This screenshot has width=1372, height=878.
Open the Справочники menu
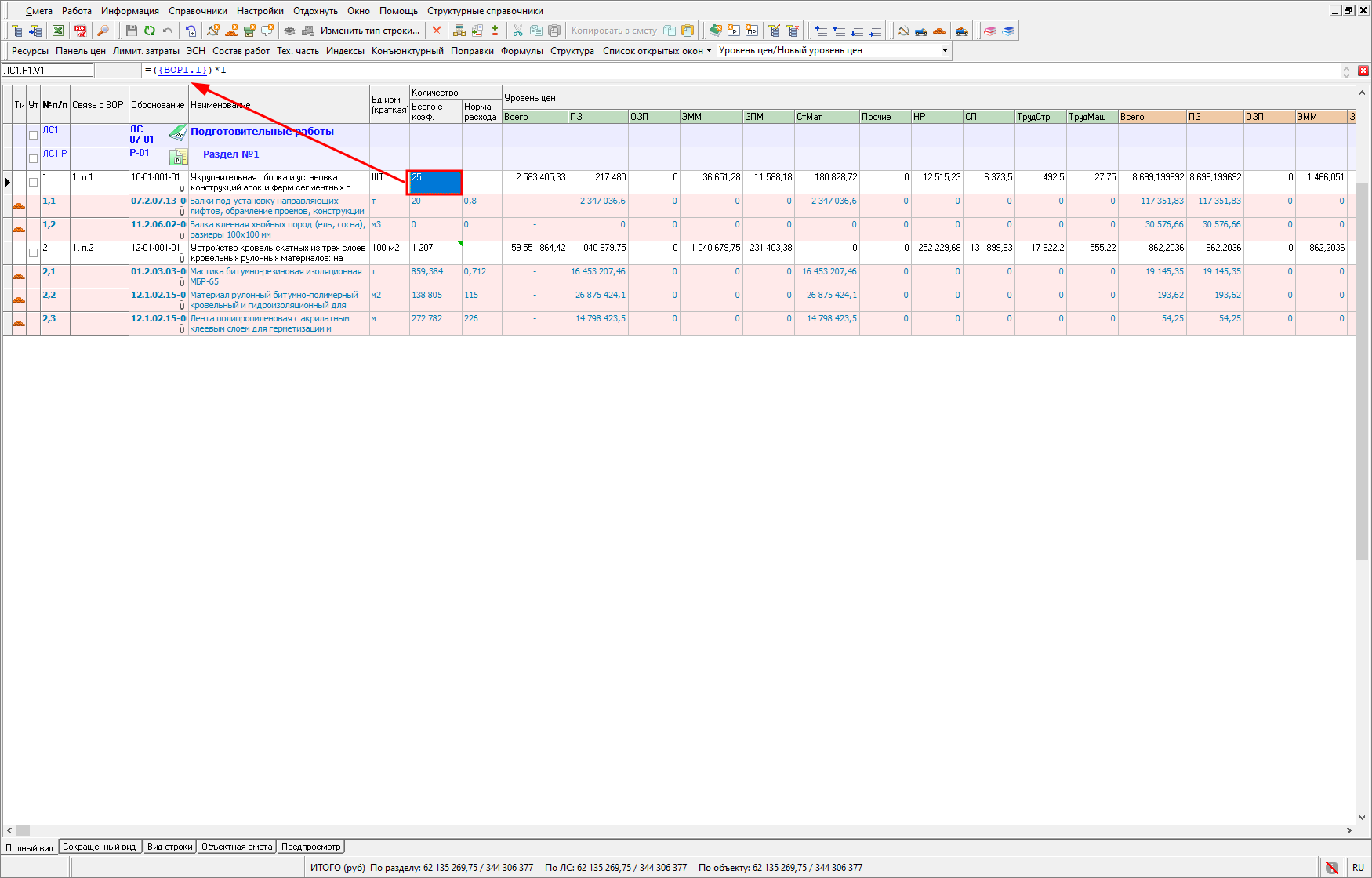(198, 11)
